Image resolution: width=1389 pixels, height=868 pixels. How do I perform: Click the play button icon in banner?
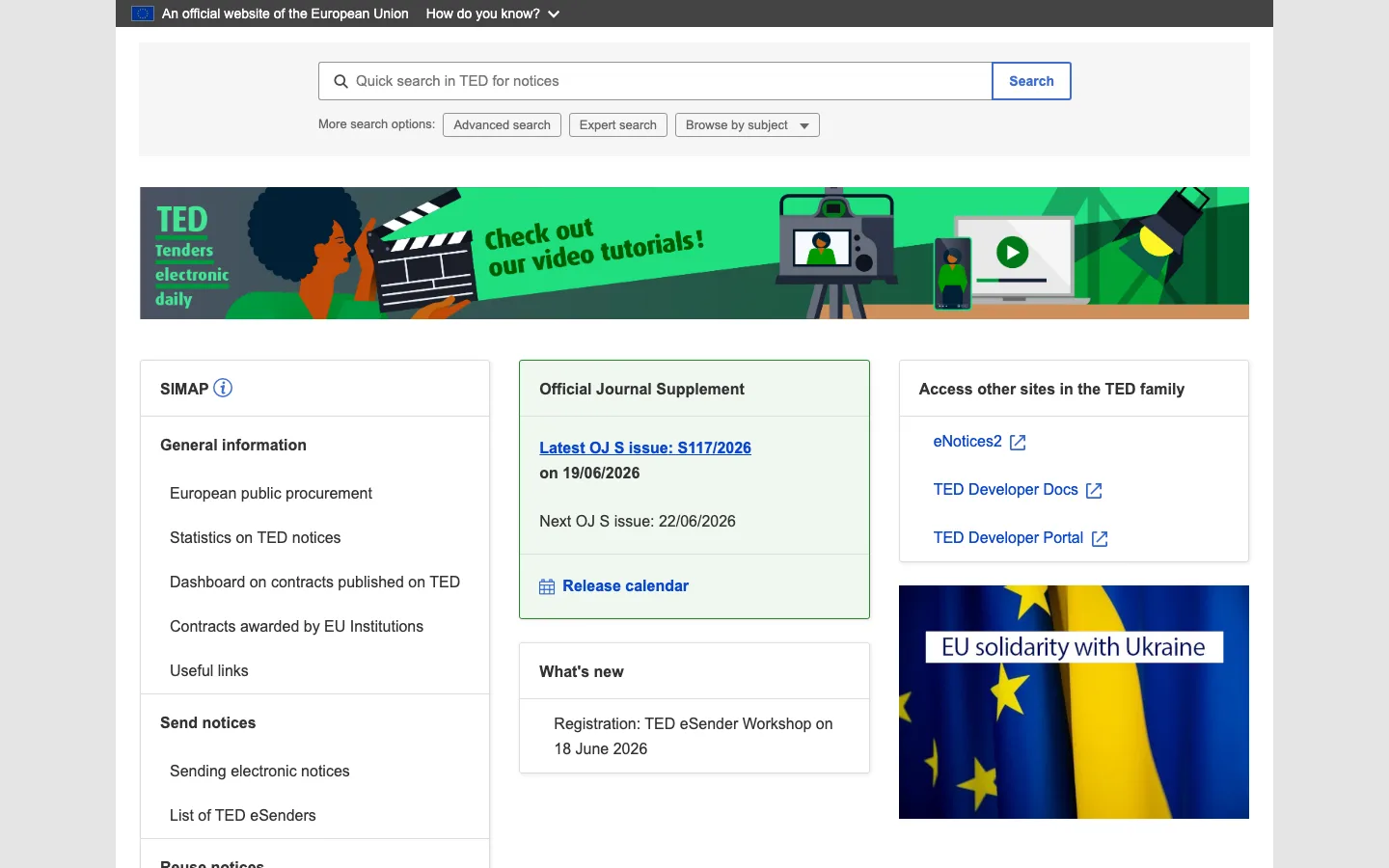click(x=1012, y=253)
